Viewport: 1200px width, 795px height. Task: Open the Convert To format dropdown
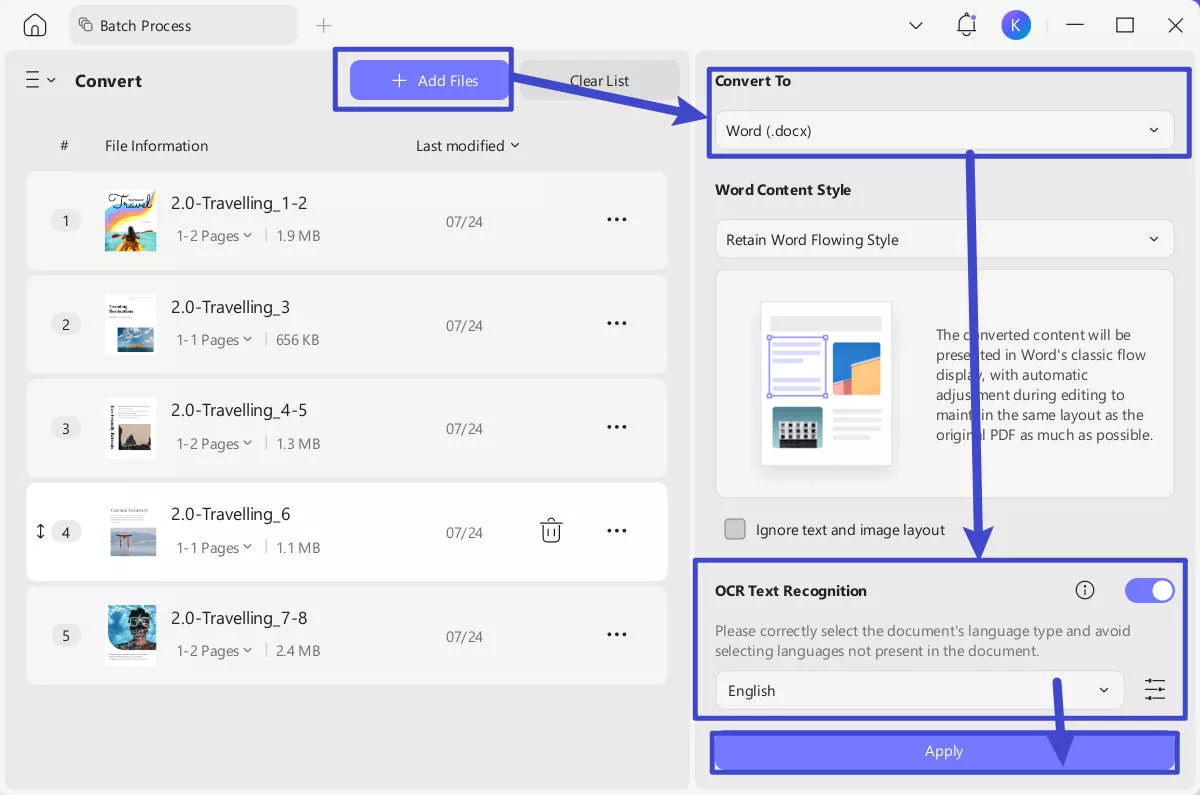(x=944, y=130)
